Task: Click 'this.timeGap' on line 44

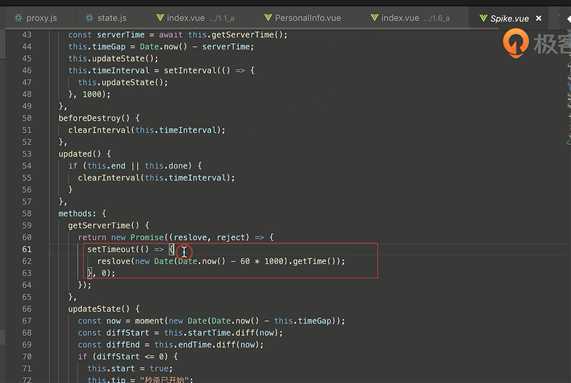Action: point(97,47)
